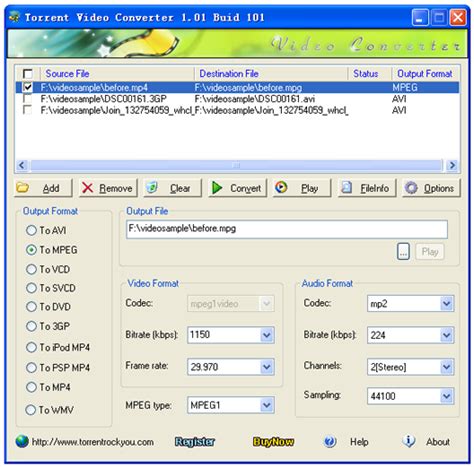Click the MPEG output format cell
The width and height of the screenshot is (474, 467).
(405, 88)
